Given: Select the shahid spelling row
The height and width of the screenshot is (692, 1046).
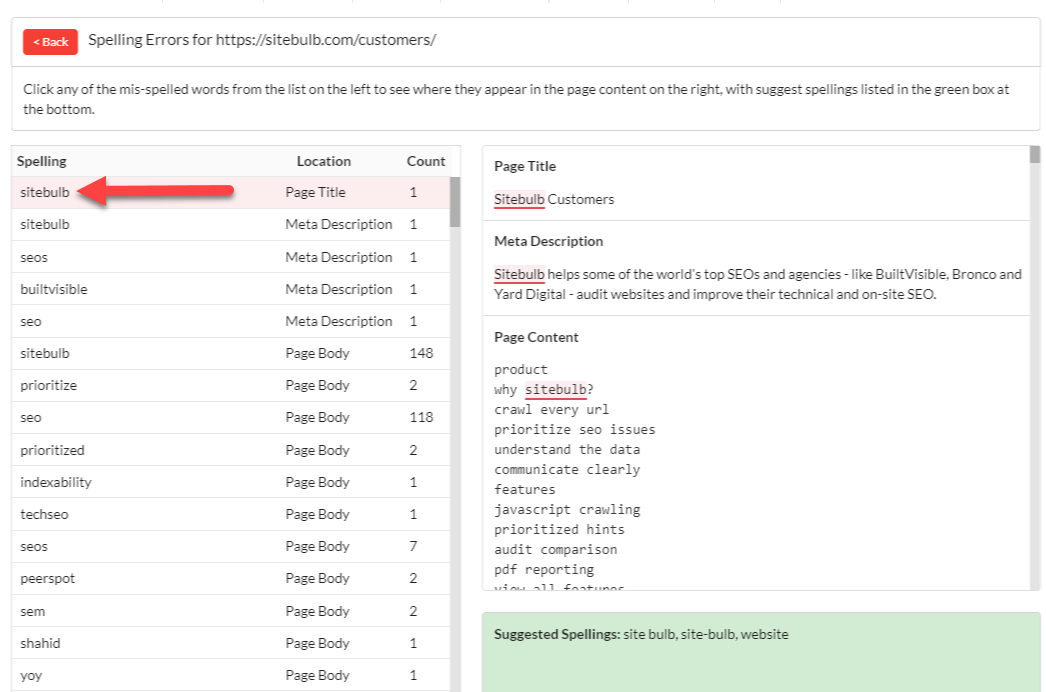Looking at the screenshot, I should [x=231, y=643].
